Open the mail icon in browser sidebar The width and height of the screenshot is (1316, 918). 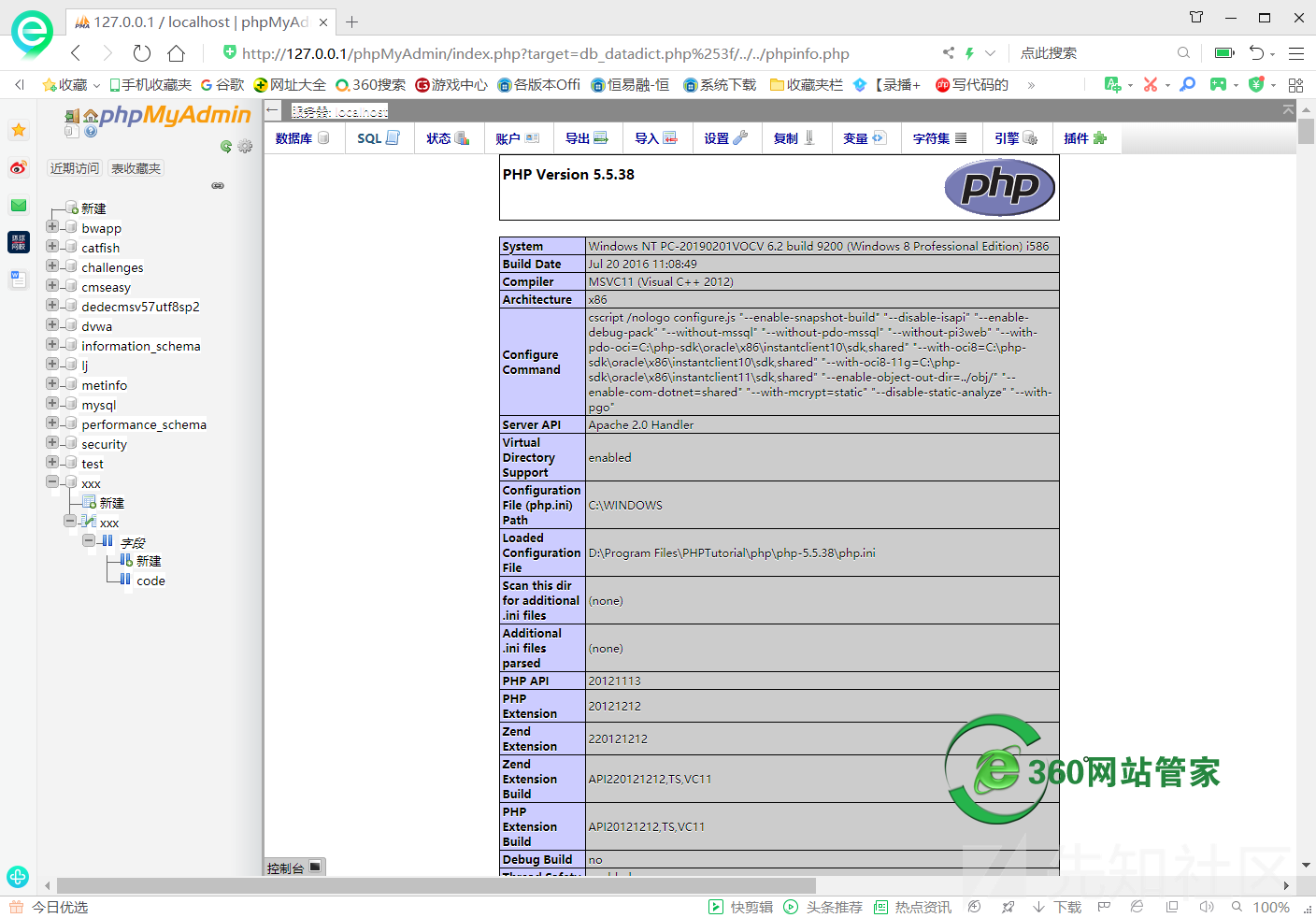pos(19,206)
